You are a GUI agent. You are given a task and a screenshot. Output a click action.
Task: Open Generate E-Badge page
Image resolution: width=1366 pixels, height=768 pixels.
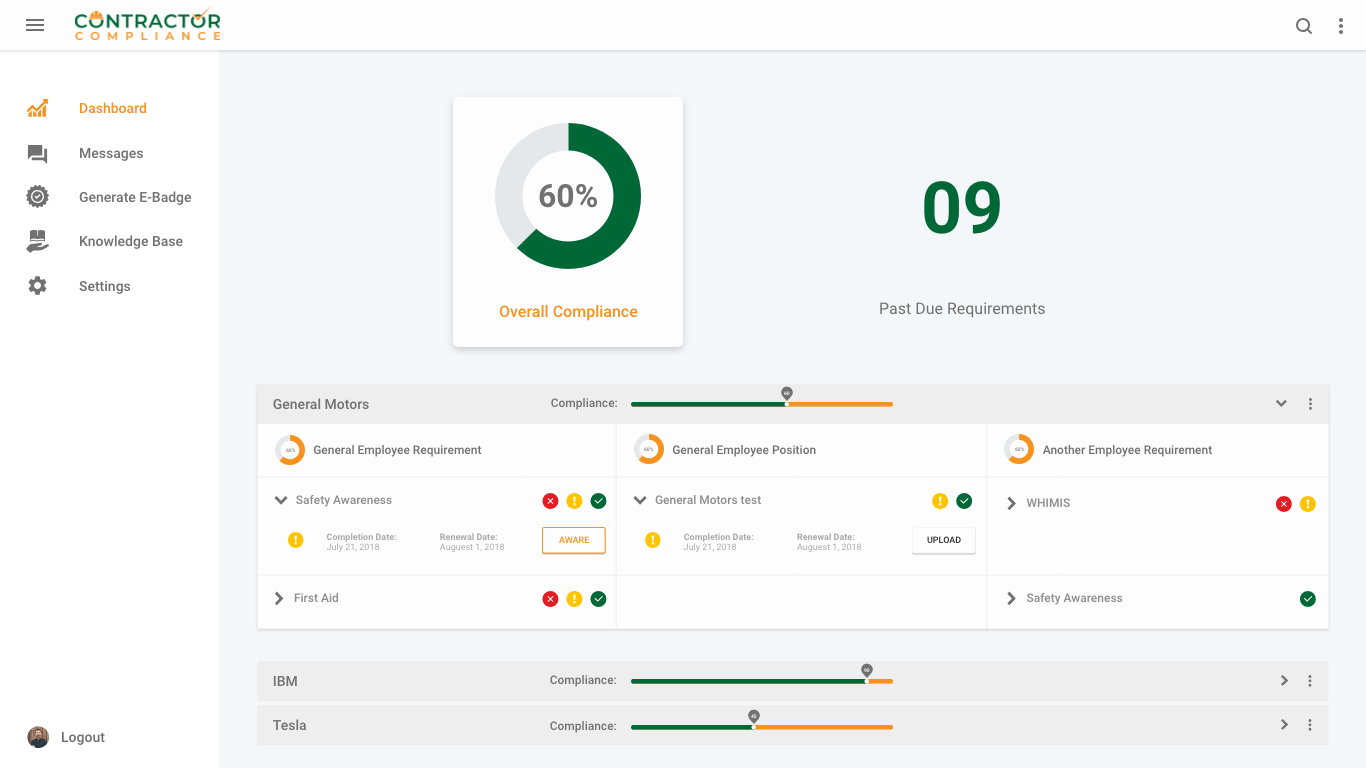(135, 197)
